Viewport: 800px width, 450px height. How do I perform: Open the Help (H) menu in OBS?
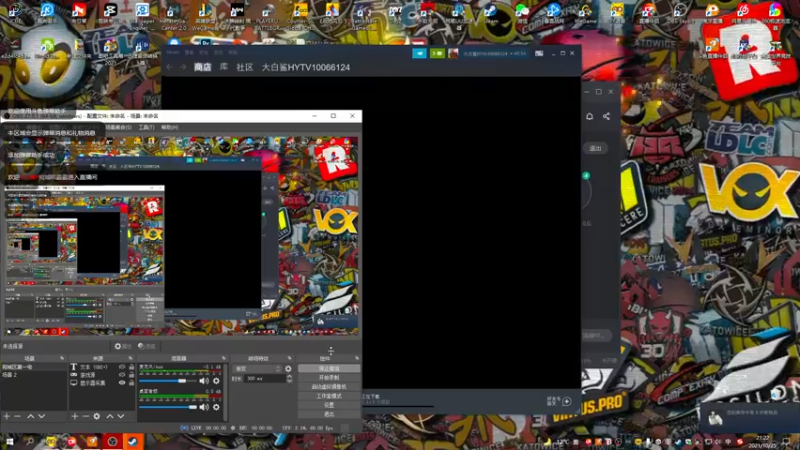[169, 128]
